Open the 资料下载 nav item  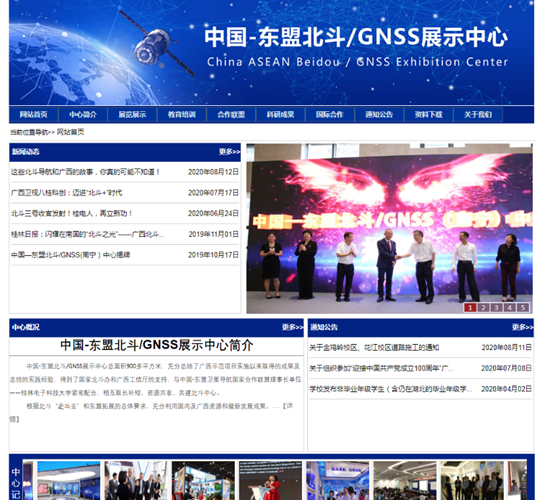(428, 114)
